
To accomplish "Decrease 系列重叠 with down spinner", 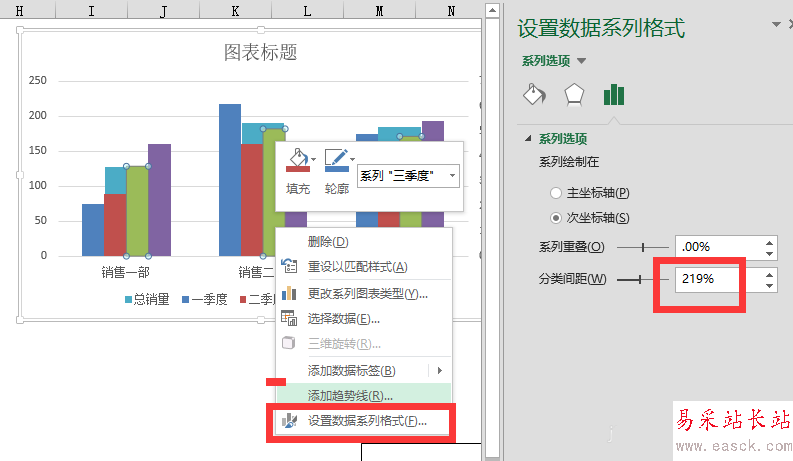I will point(769,253).
